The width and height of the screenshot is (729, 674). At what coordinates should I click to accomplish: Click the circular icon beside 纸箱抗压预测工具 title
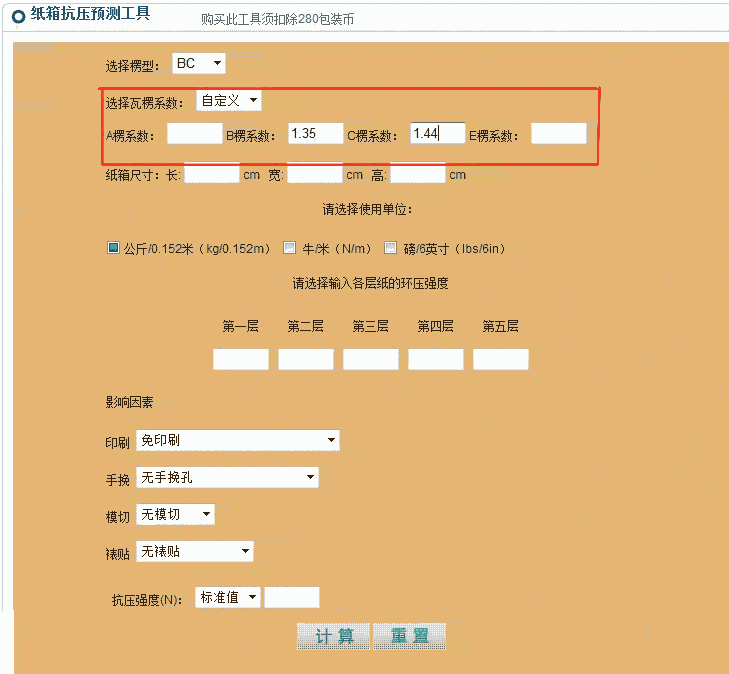[18, 16]
